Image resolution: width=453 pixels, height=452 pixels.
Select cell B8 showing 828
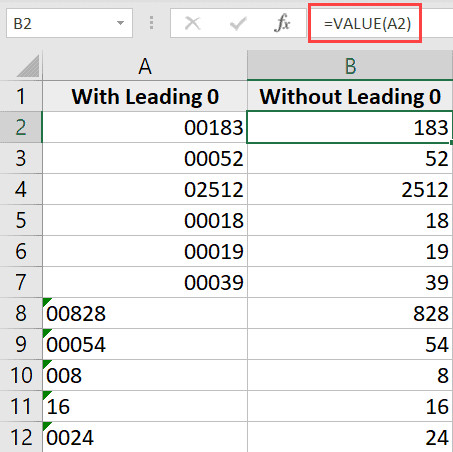(350, 313)
